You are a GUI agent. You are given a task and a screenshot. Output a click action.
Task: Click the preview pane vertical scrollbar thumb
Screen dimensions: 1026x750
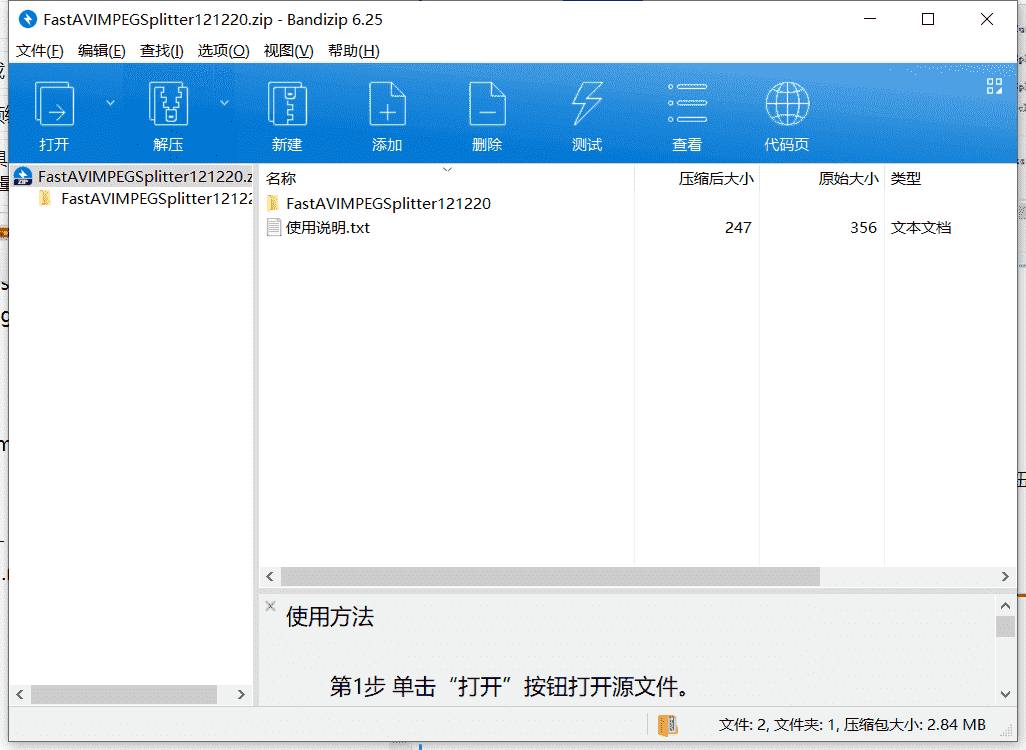(x=1006, y=627)
